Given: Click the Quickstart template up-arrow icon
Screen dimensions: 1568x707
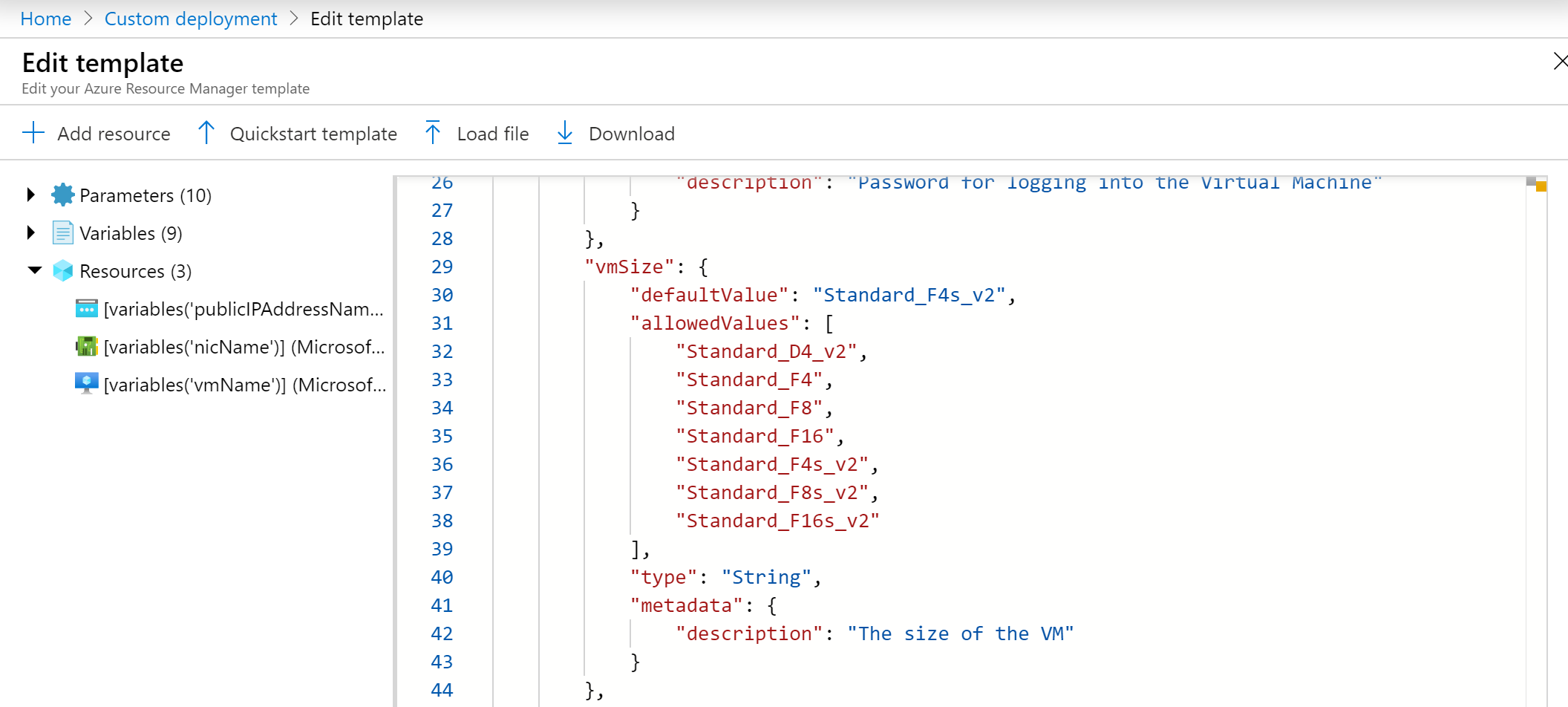Looking at the screenshot, I should [x=206, y=134].
